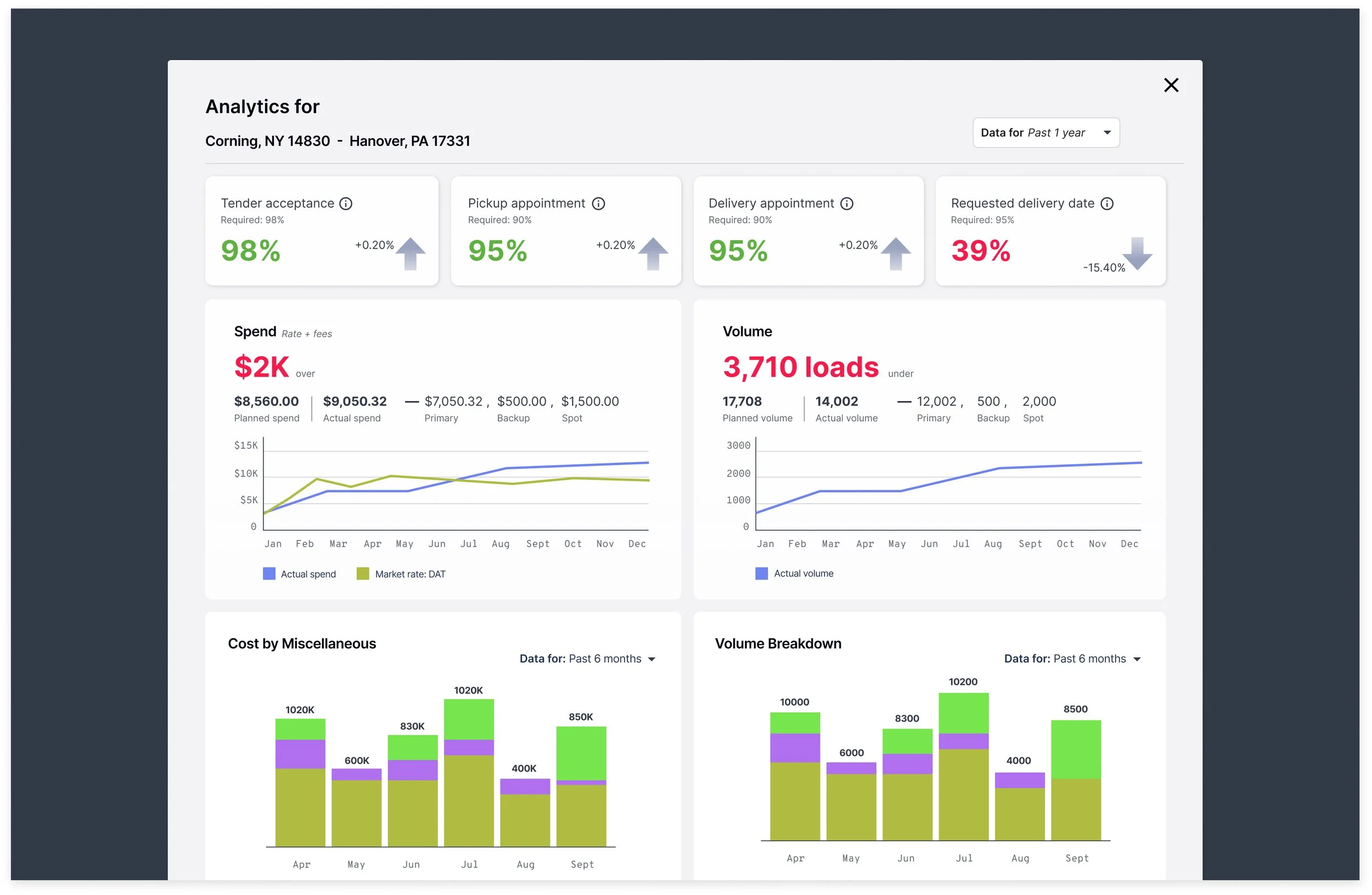1372x895 pixels.
Task: Toggle Market rate: DAT legend swatch
Action: click(363, 573)
